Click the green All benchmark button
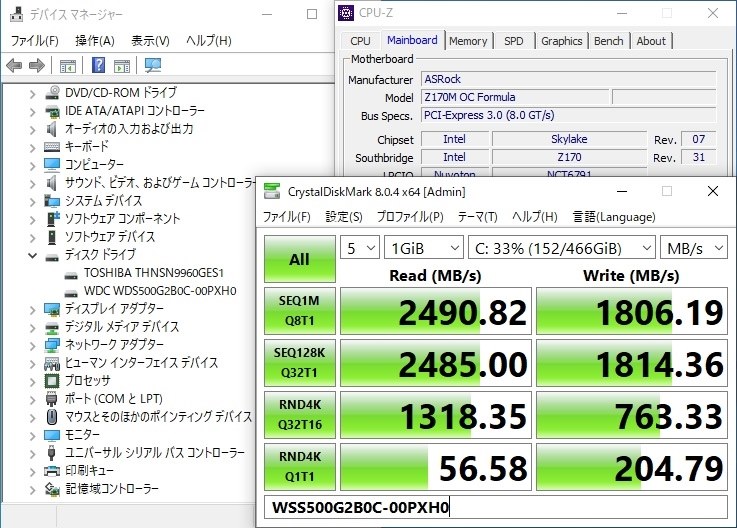Screen dimensions: 737x528 point(300,259)
